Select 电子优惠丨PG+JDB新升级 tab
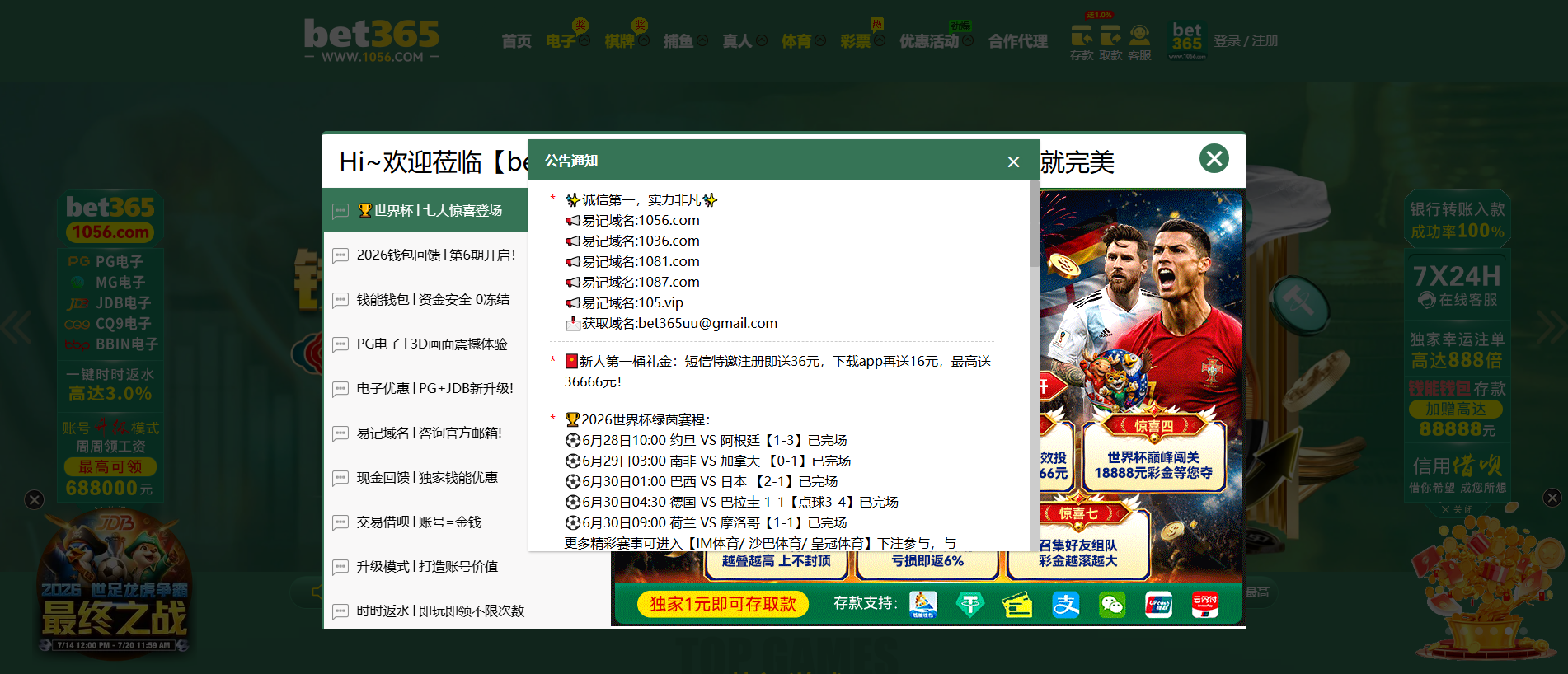 click(425, 389)
